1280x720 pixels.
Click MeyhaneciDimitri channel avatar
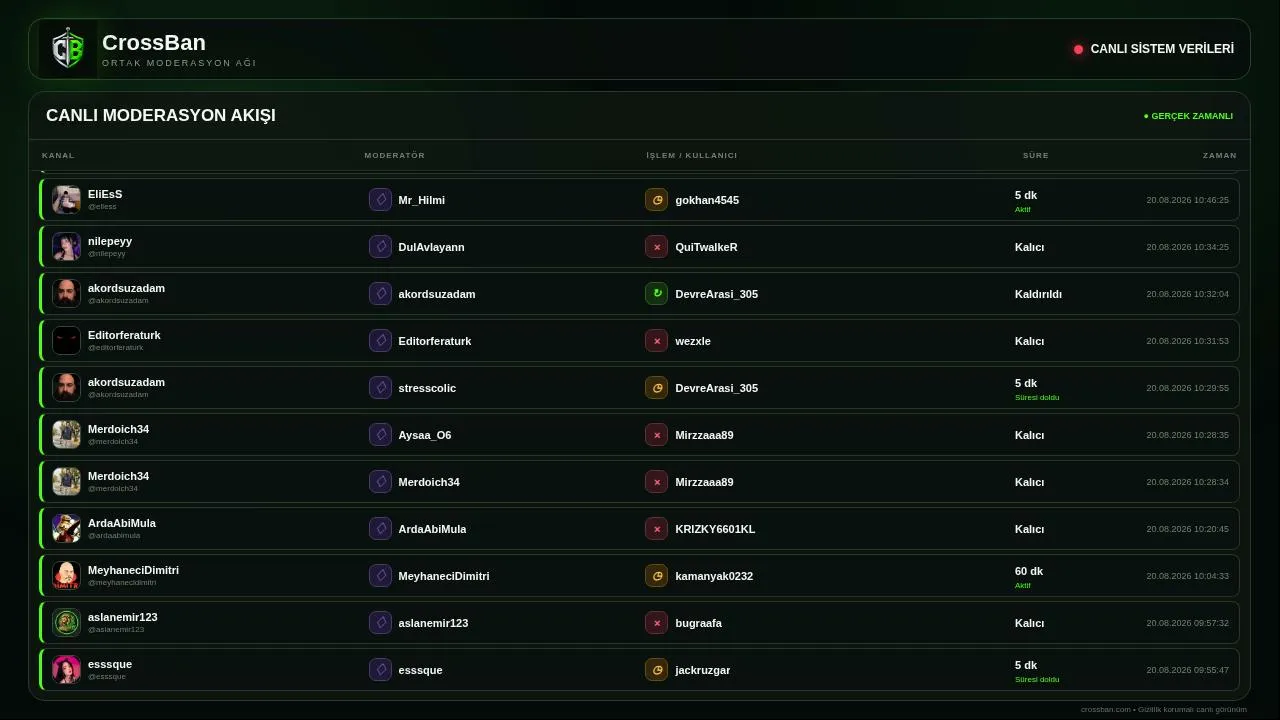[x=66, y=576]
